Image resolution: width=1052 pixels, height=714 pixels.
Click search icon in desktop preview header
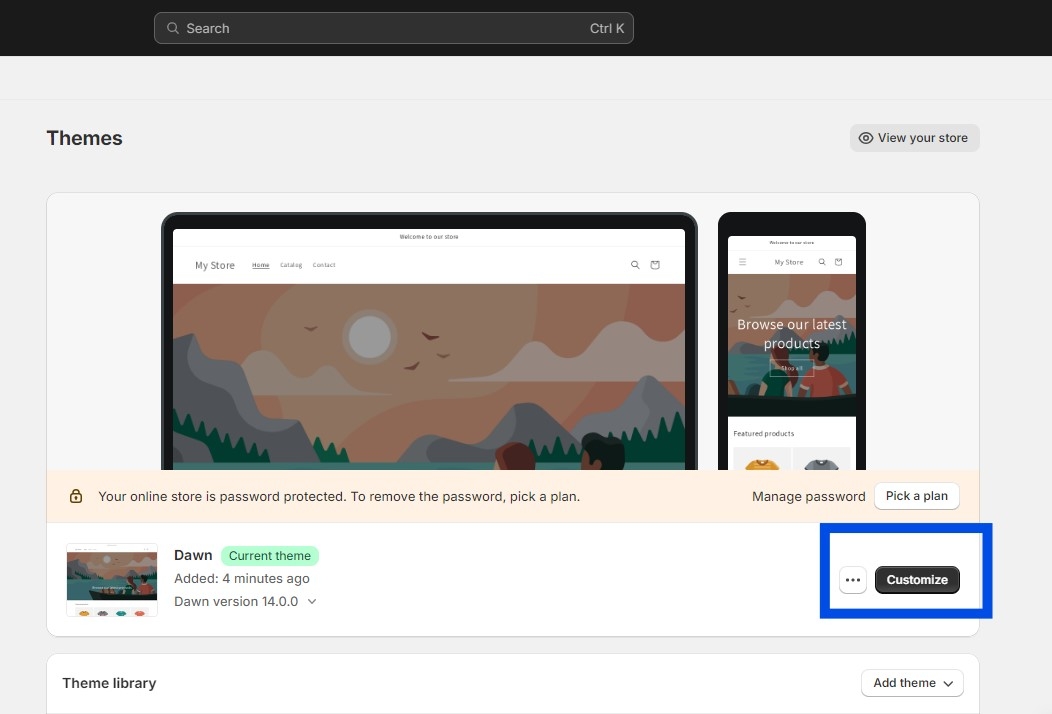click(x=635, y=265)
